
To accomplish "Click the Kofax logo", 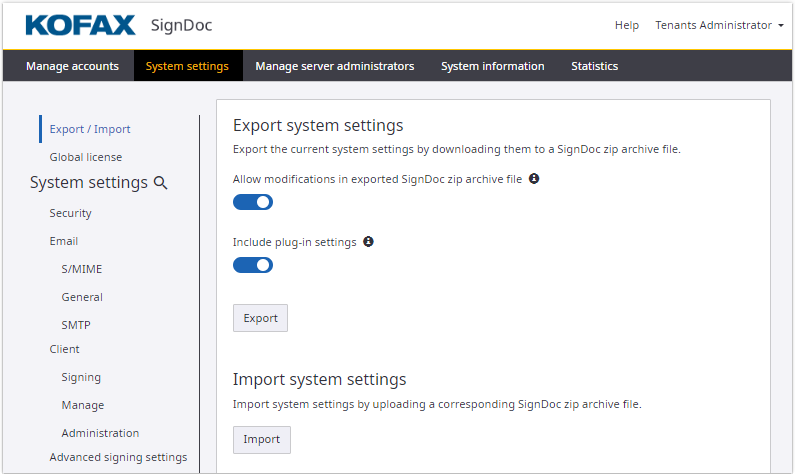I will 80,25.
